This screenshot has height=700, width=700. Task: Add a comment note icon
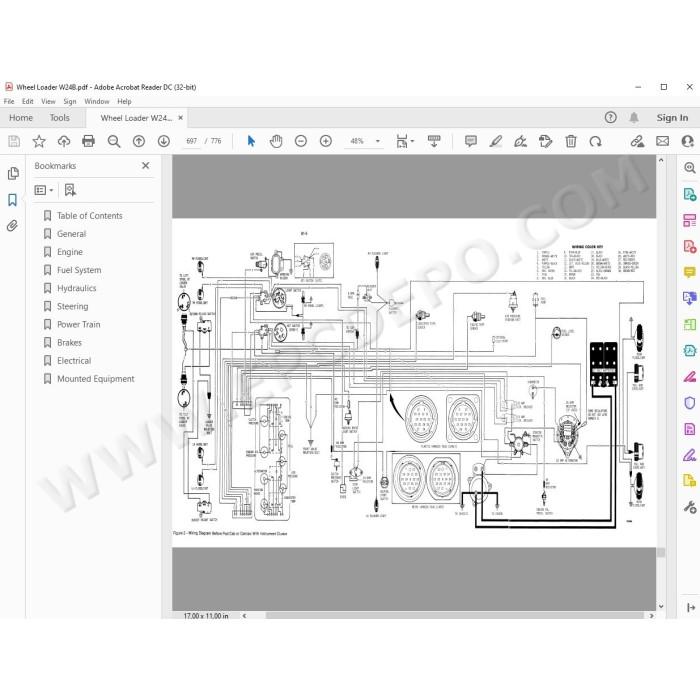click(471, 141)
